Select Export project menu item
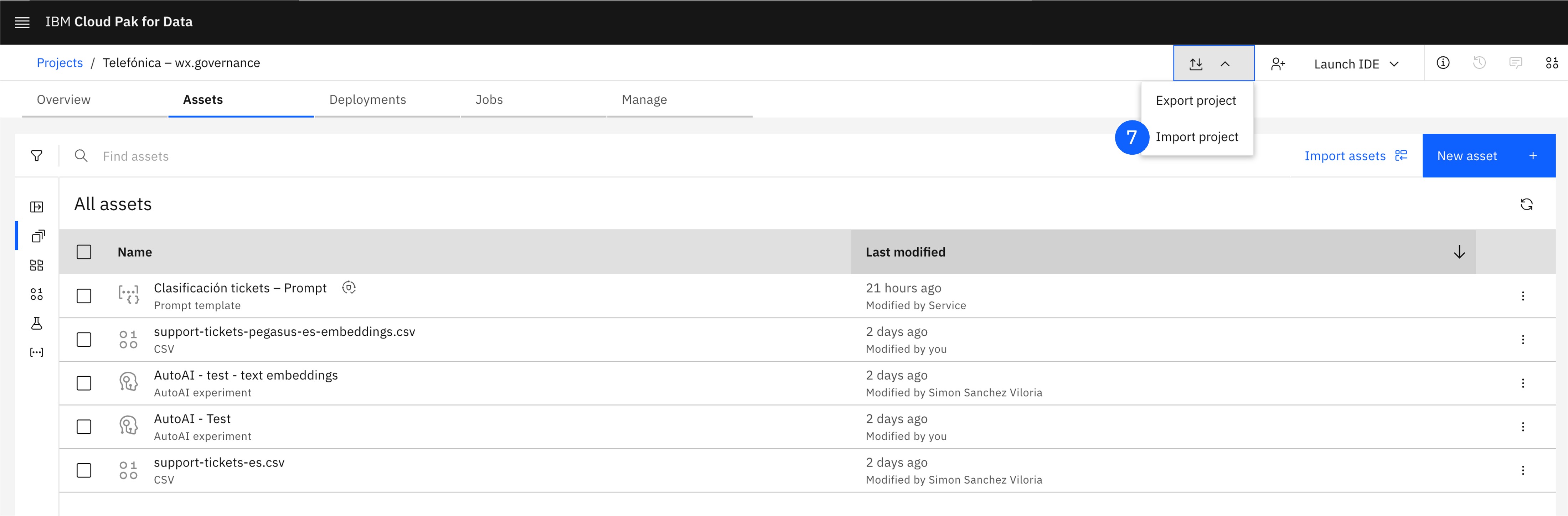This screenshot has height=516, width=1568. point(1196,100)
